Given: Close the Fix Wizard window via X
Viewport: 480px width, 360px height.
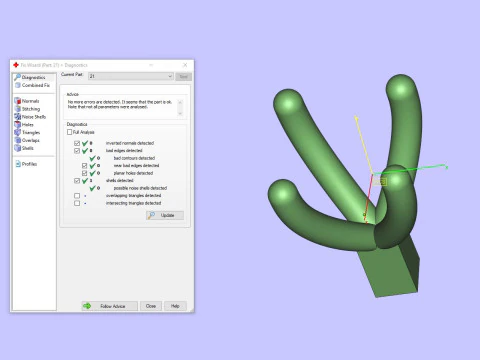Looking at the screenshot, I should 185,65.
